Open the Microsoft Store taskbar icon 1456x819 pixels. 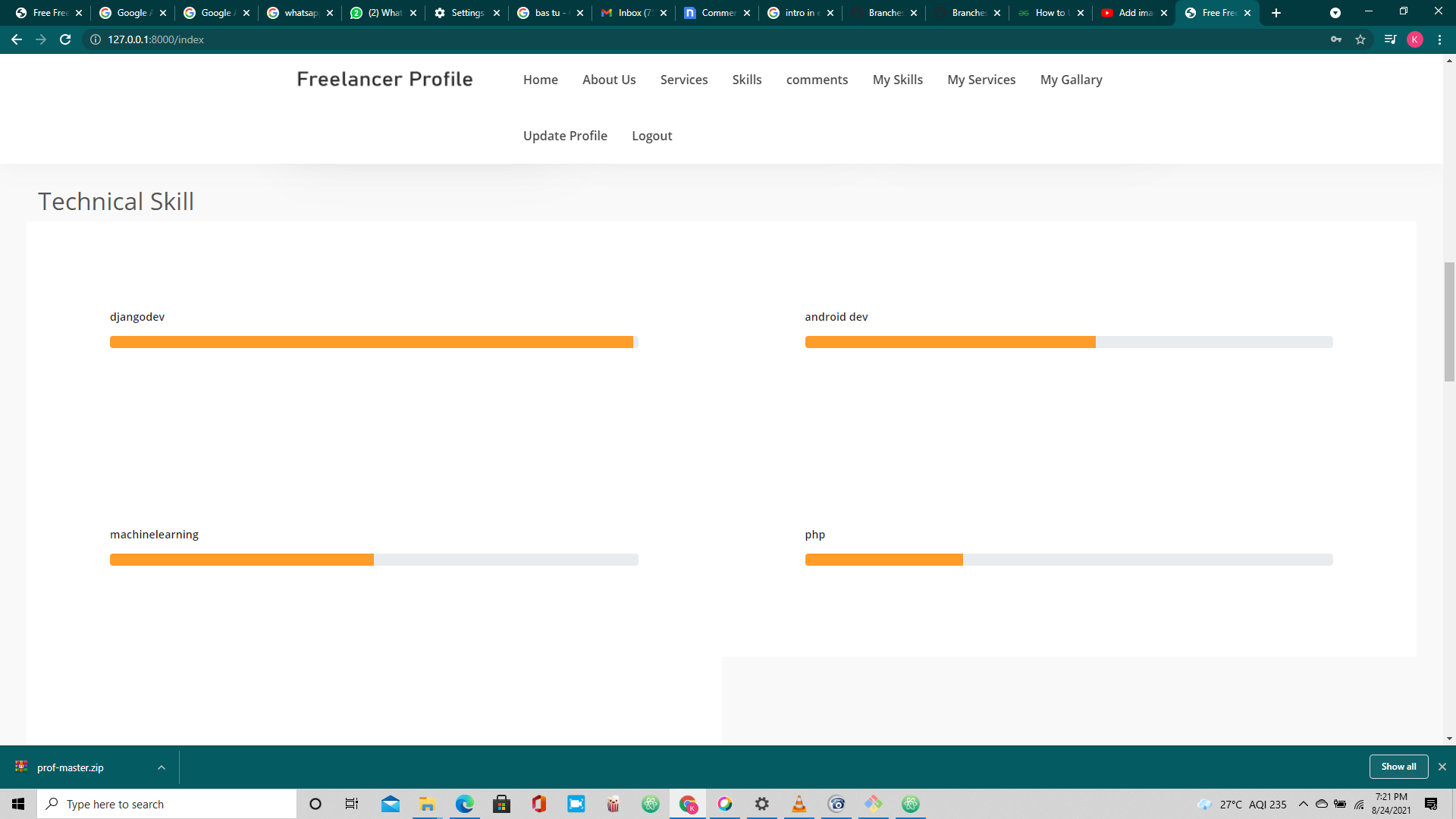[501, 804]
